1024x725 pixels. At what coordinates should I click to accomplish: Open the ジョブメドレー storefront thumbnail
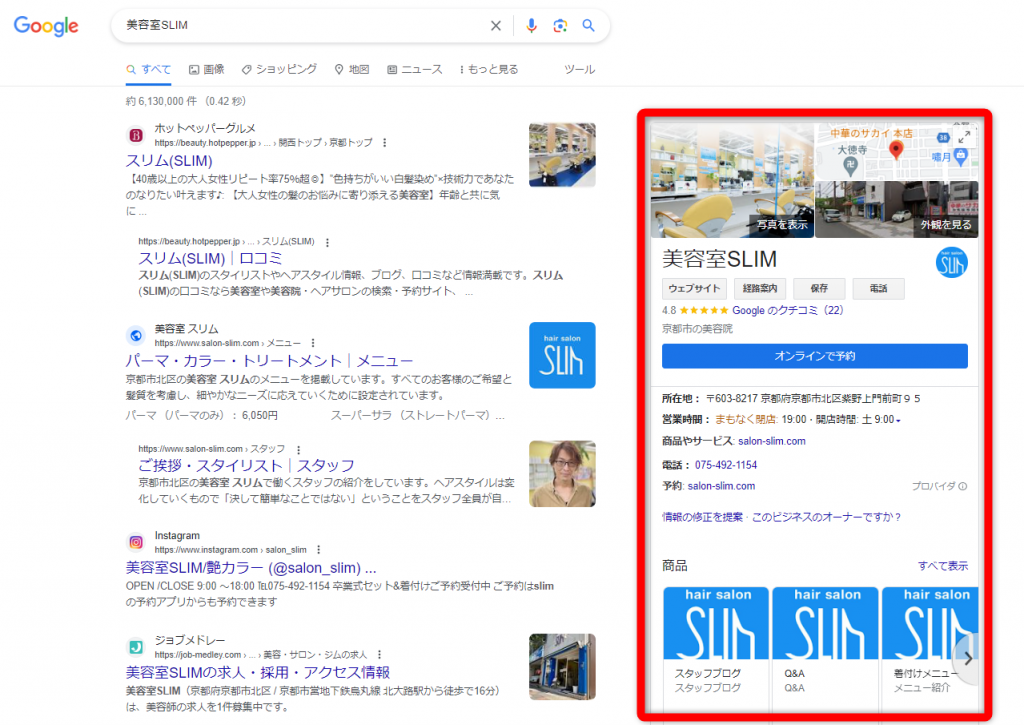pos(562,667)
